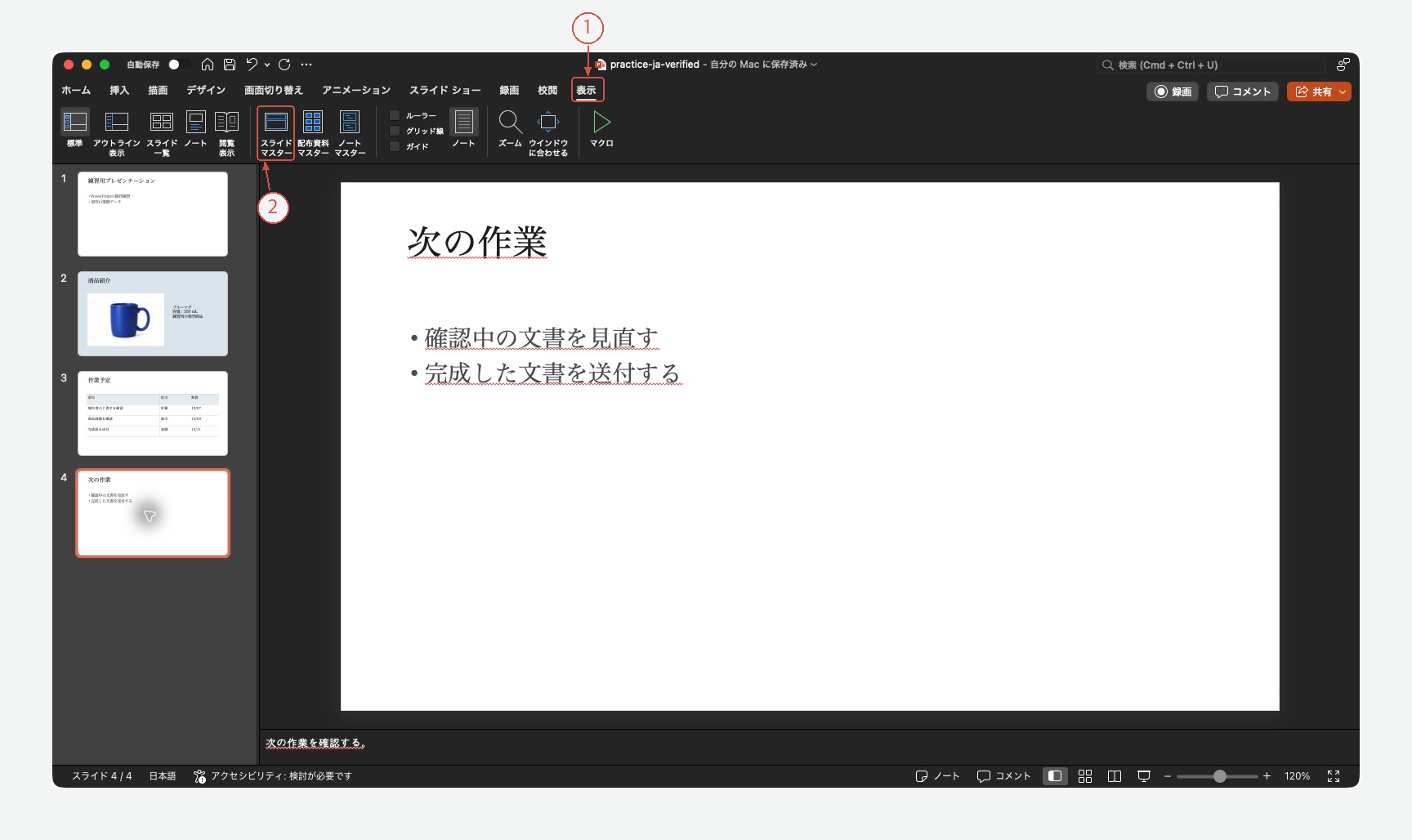This screenshot has height=840, width=1412.
Task: Click the Home icon in title bar
Action: pyautogui.click(x=208, y=65)
